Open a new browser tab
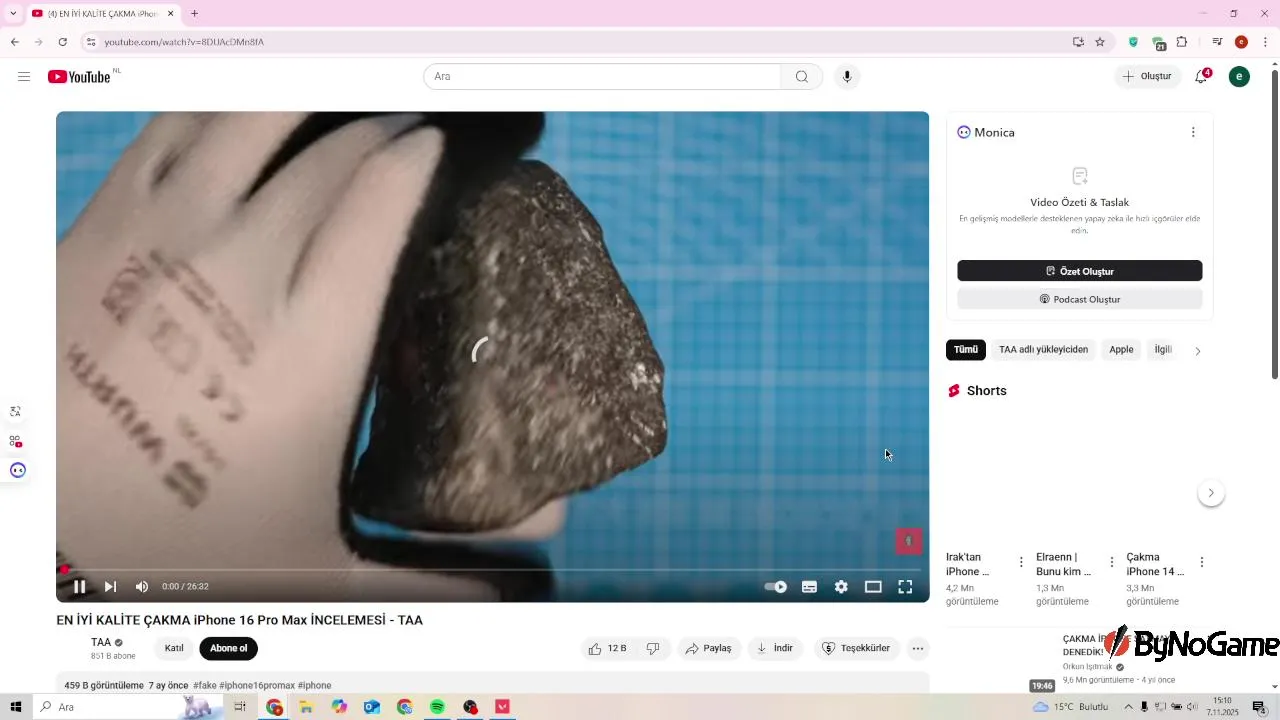Viewport: 1280px width, 720px height. (194, 13)
